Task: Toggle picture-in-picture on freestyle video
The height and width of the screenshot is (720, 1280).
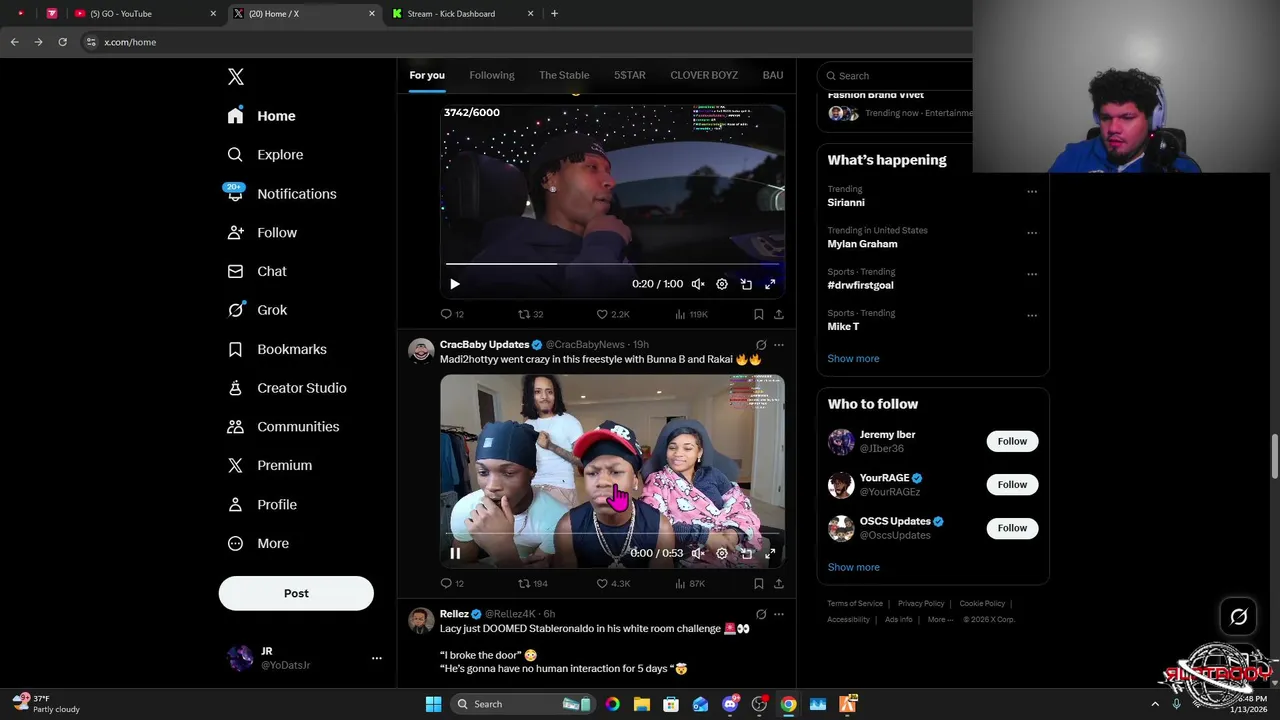Action: (x=746, y=553)
